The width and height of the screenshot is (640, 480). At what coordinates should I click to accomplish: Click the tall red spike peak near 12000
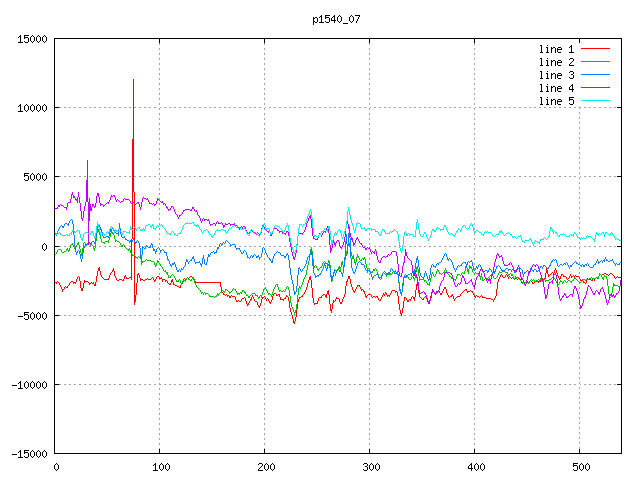(x=133, y=80)
